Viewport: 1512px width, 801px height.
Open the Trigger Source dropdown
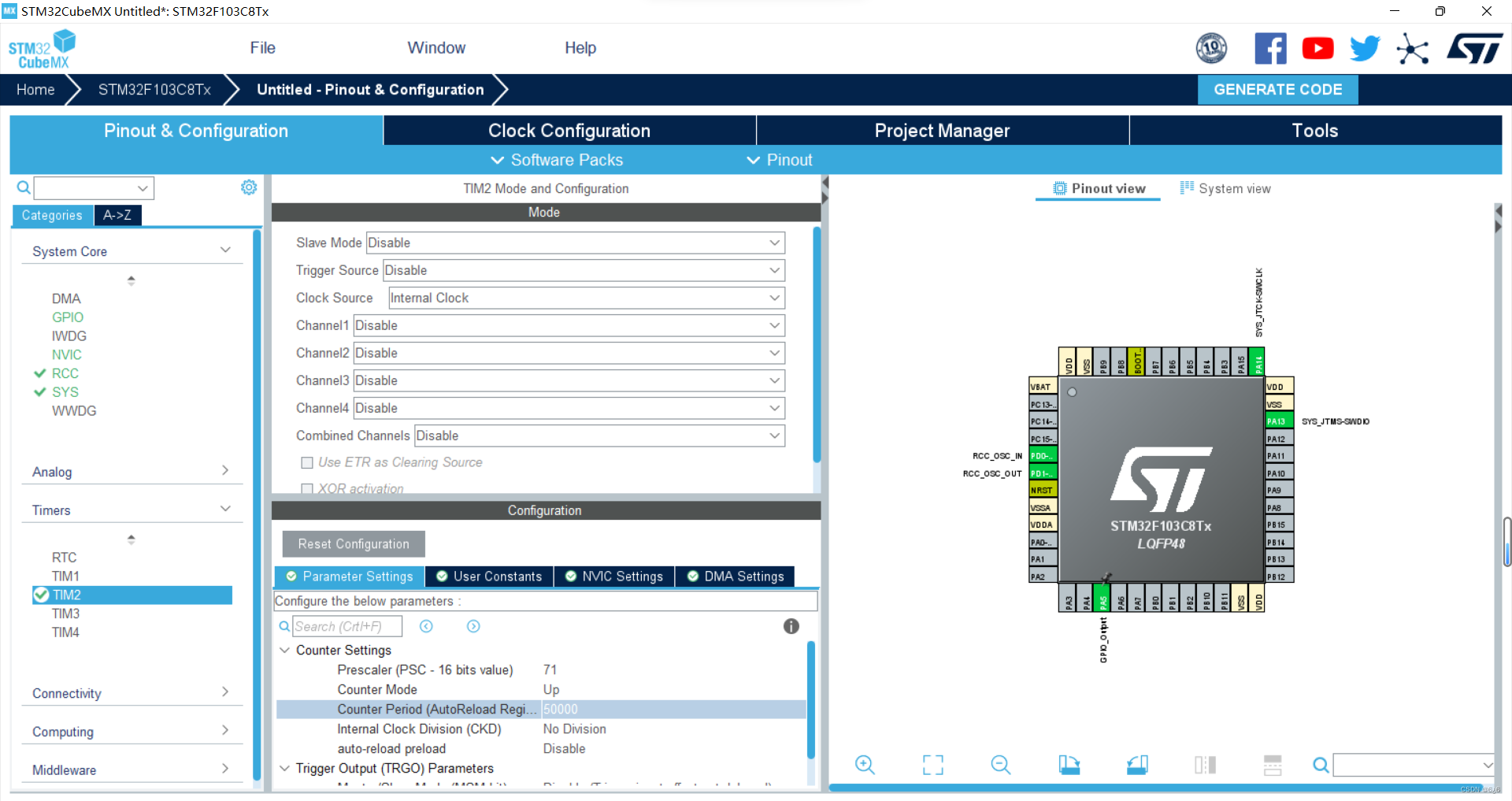[x=584, y=270]
